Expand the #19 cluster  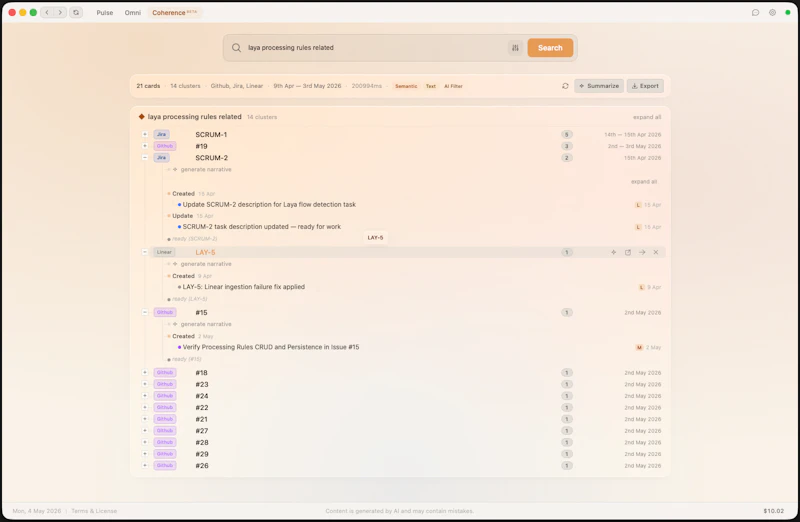[145, 146]
